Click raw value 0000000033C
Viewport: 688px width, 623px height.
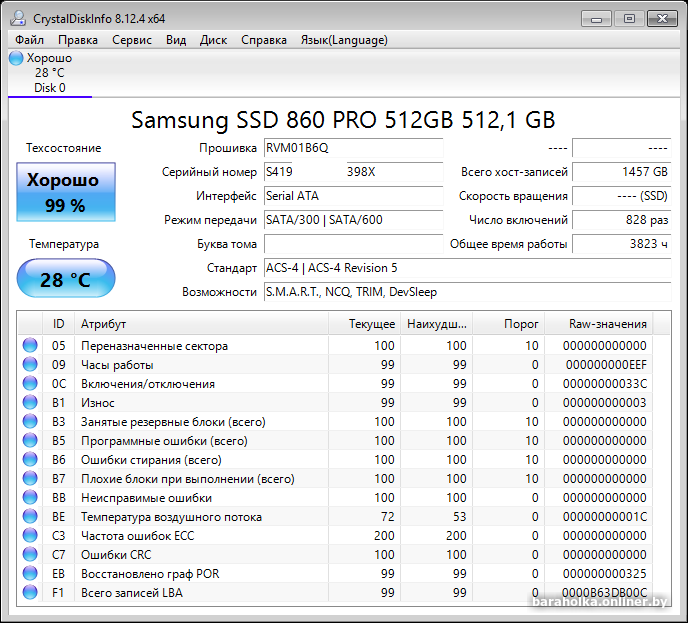point(605,383)
